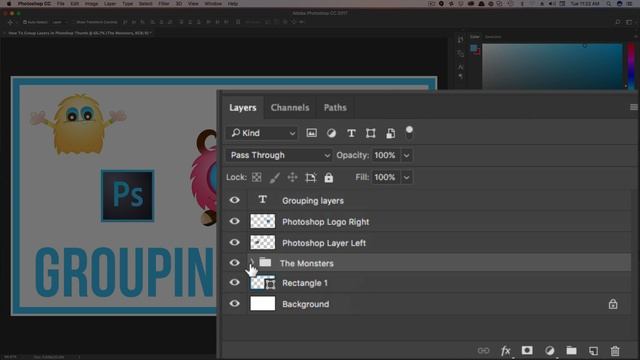This screenshot has width=640, height=360.
Task: Open the macOS Spotlight search
Action: (x=609, y=4)
